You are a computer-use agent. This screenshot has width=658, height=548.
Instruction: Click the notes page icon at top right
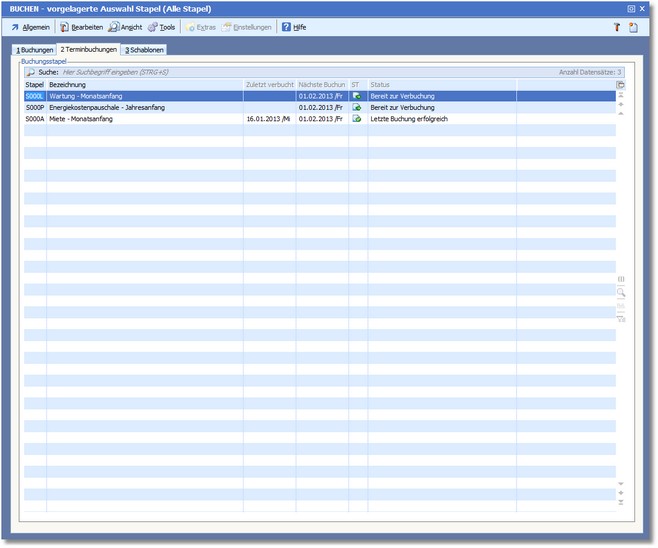633,27
